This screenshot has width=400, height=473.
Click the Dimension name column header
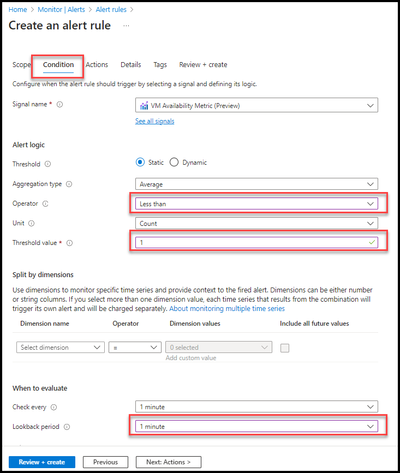(45, 324)
